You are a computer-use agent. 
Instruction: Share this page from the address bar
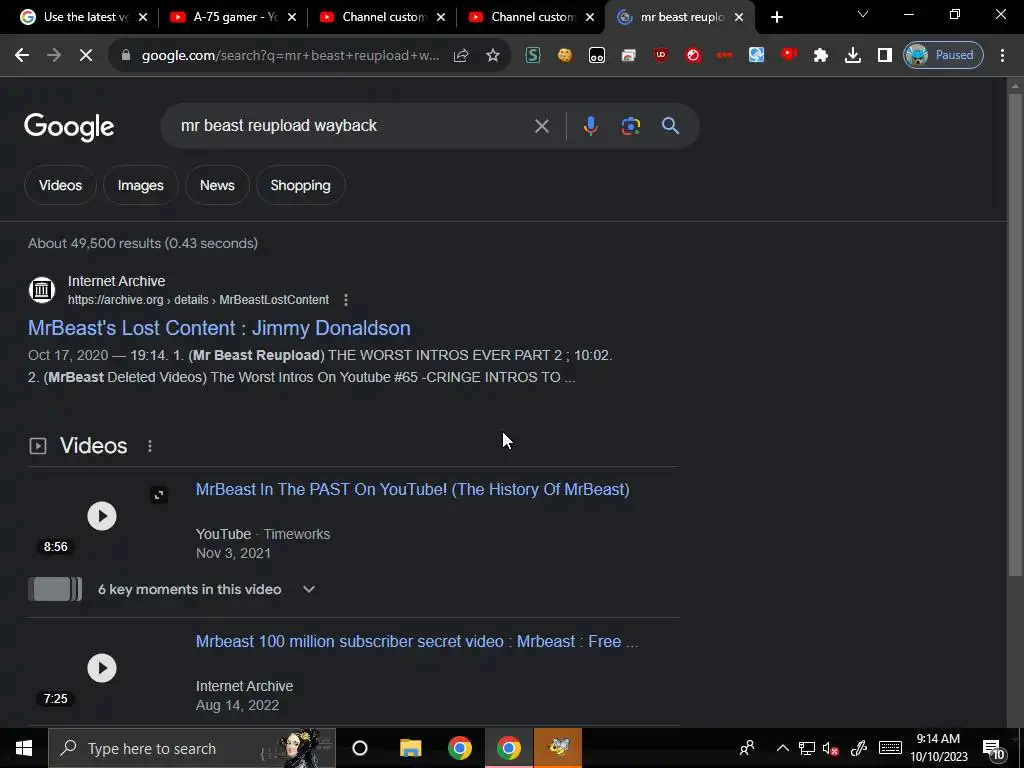tap(461, 56)
